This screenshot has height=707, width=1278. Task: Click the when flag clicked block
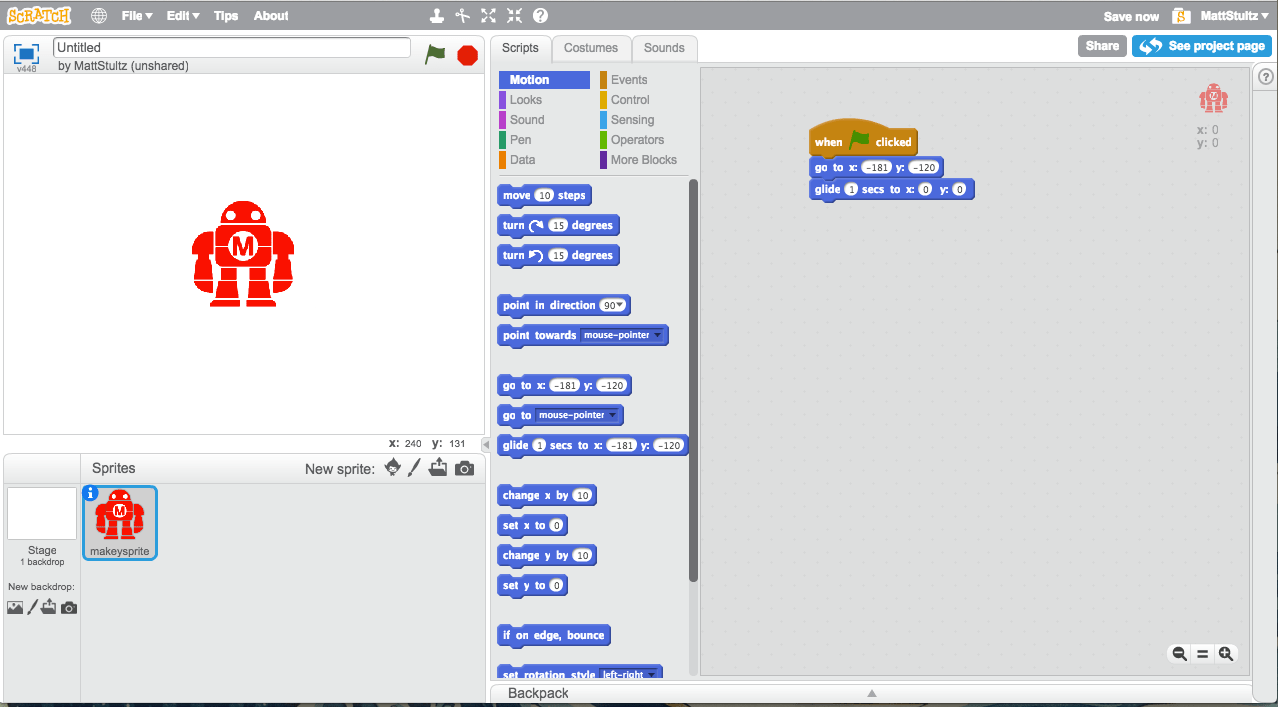tap(863, 139)
